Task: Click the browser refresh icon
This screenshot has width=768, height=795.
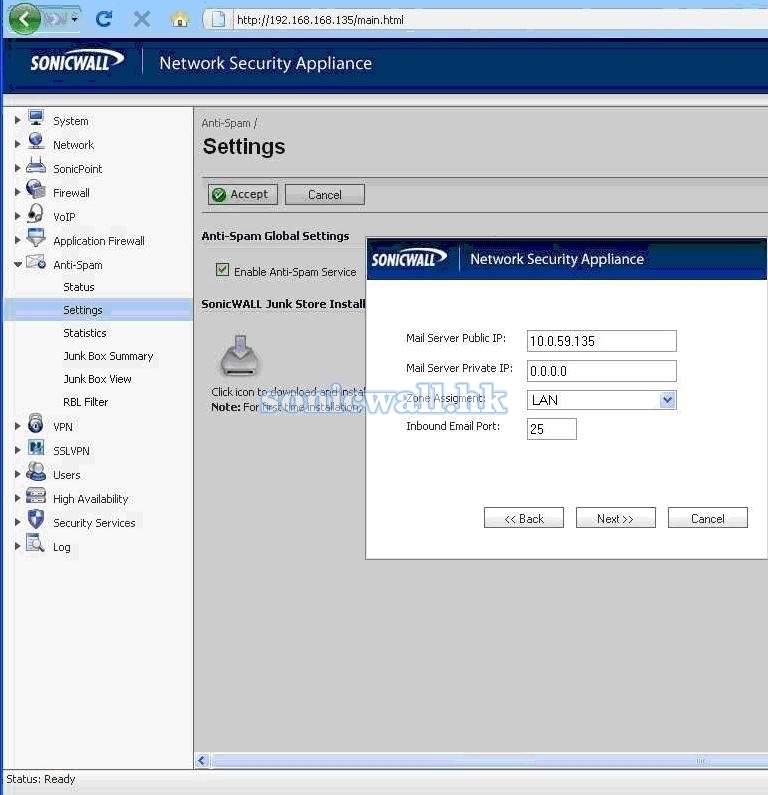Action: coord(104,20)
